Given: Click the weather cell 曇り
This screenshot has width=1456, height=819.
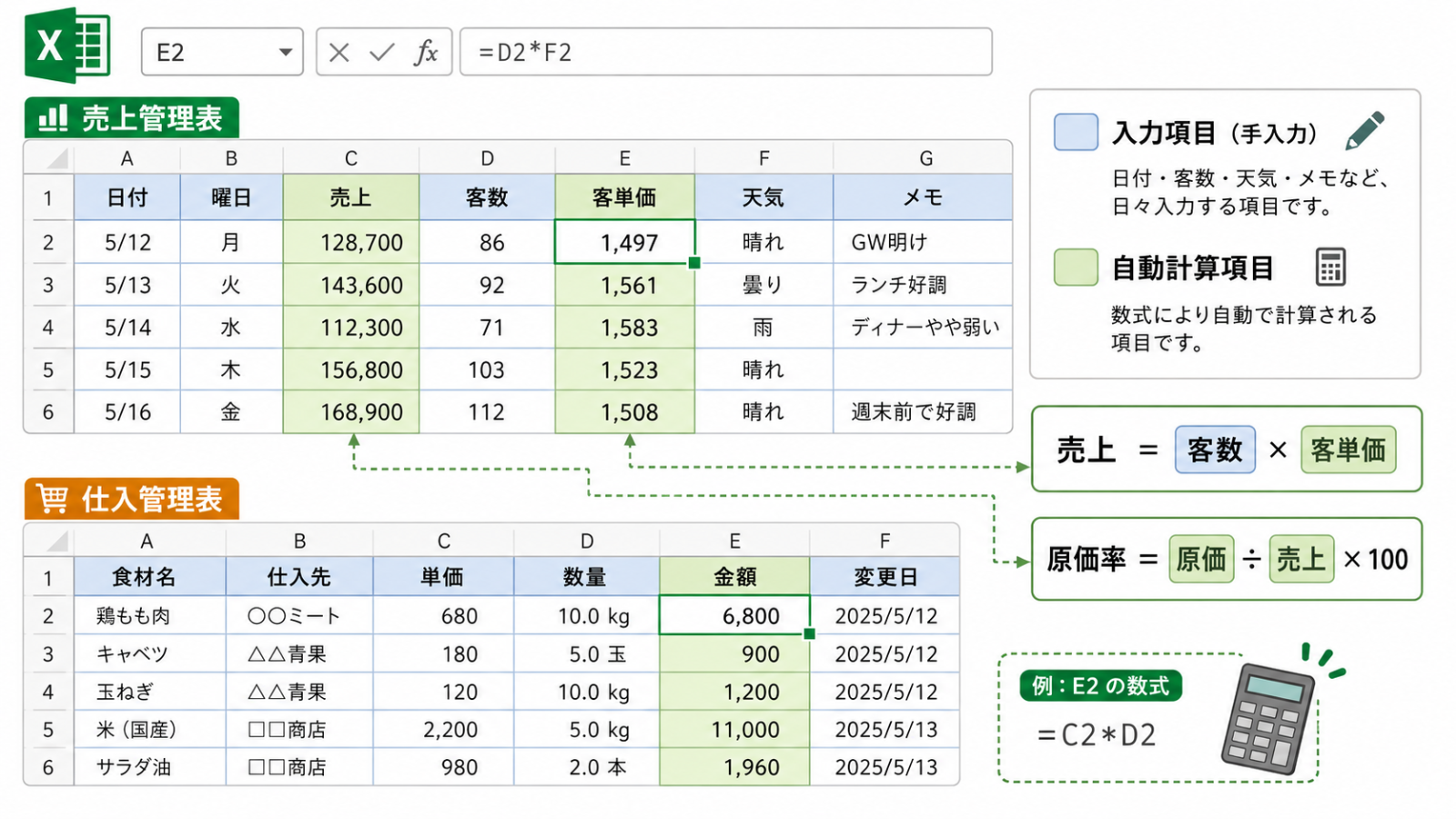Looking at the screenshot, I should coord(763,285).
